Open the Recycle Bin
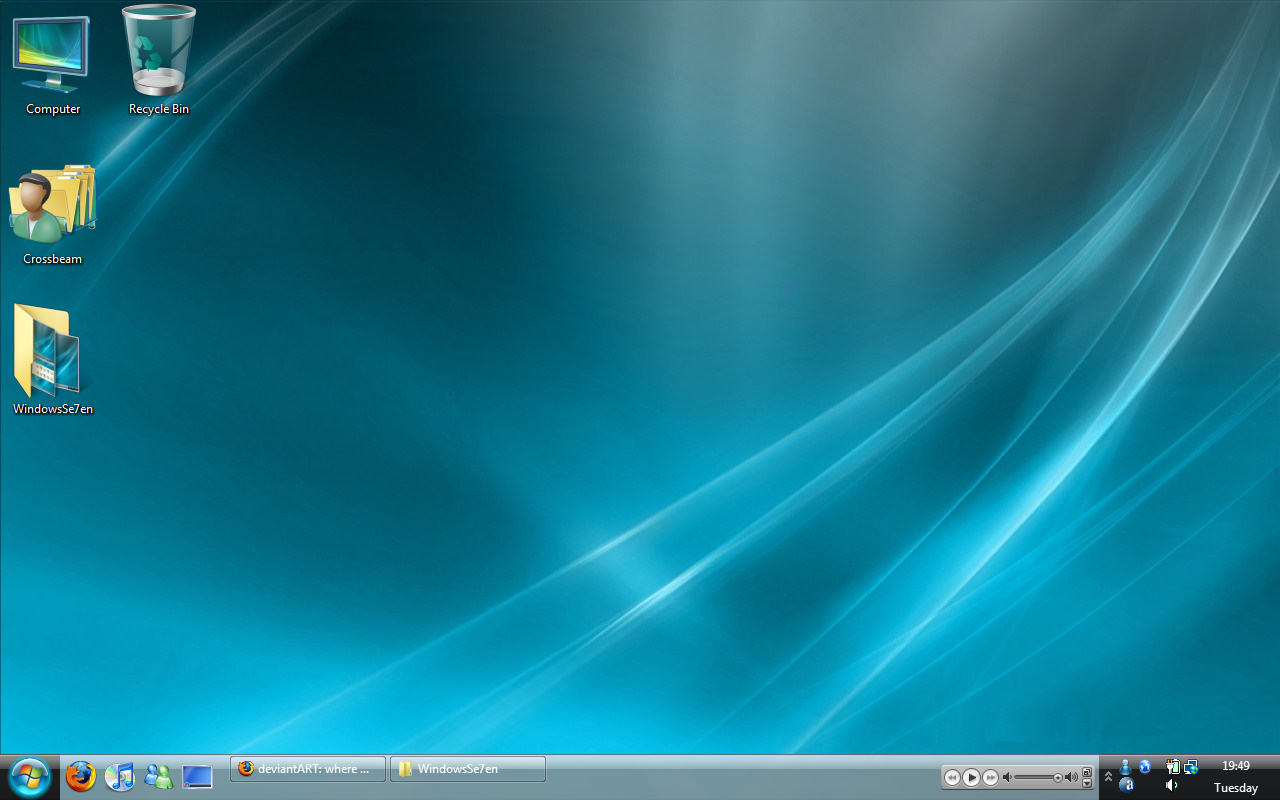The width and height of the screenshot is (1280, 800). pos(157,50)
